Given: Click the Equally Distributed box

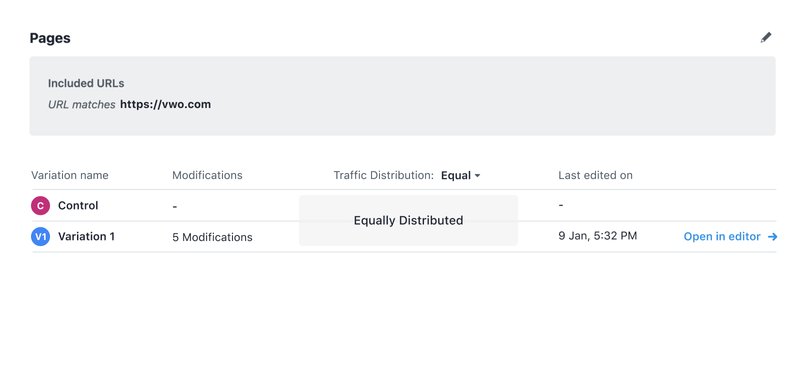Looking at the screenshot, I should pyautogui.click(x=408, y=220).
